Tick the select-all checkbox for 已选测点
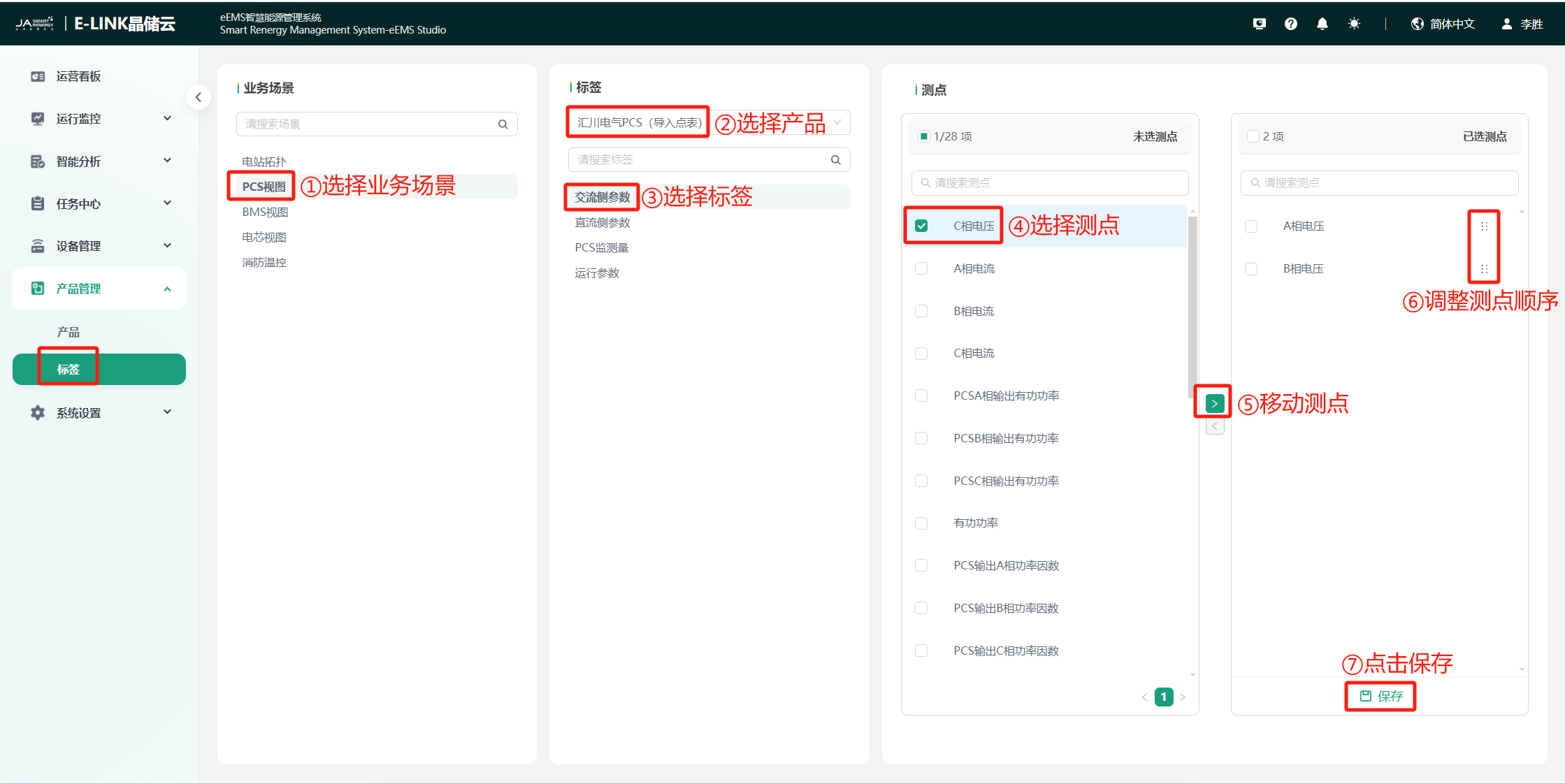 1253,136
